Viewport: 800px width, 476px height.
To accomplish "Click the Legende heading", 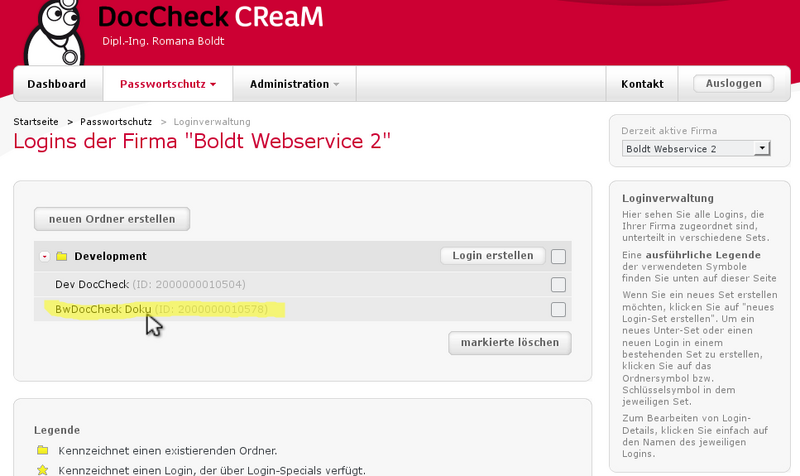I will coord(57,430).
